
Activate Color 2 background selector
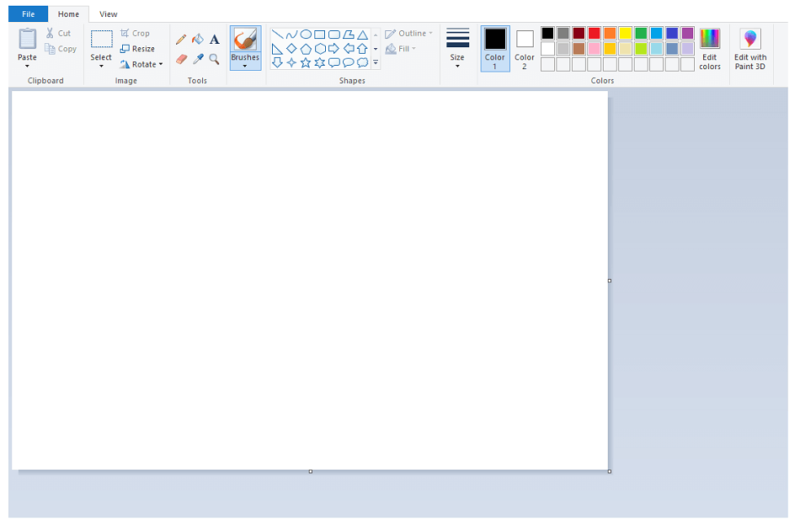tap(524, 48)
